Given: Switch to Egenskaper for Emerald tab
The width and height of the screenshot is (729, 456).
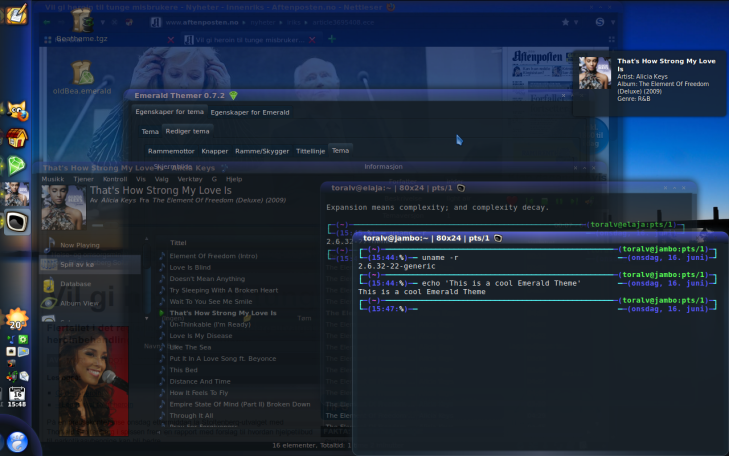Looking at the screenshot, I should pyautogui.click(x=250, y=112).
